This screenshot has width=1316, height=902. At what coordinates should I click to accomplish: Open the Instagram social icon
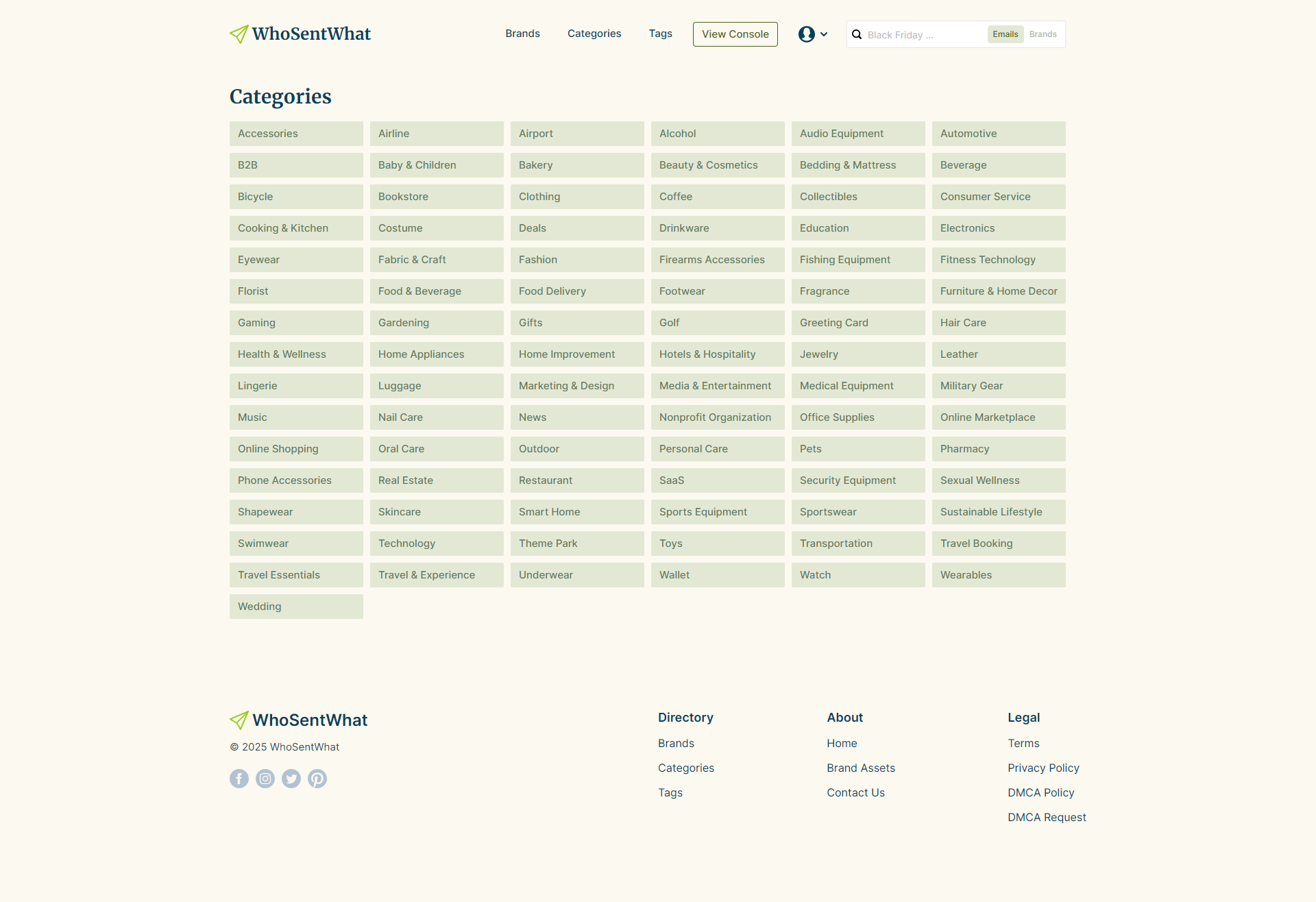pos(265,779)
